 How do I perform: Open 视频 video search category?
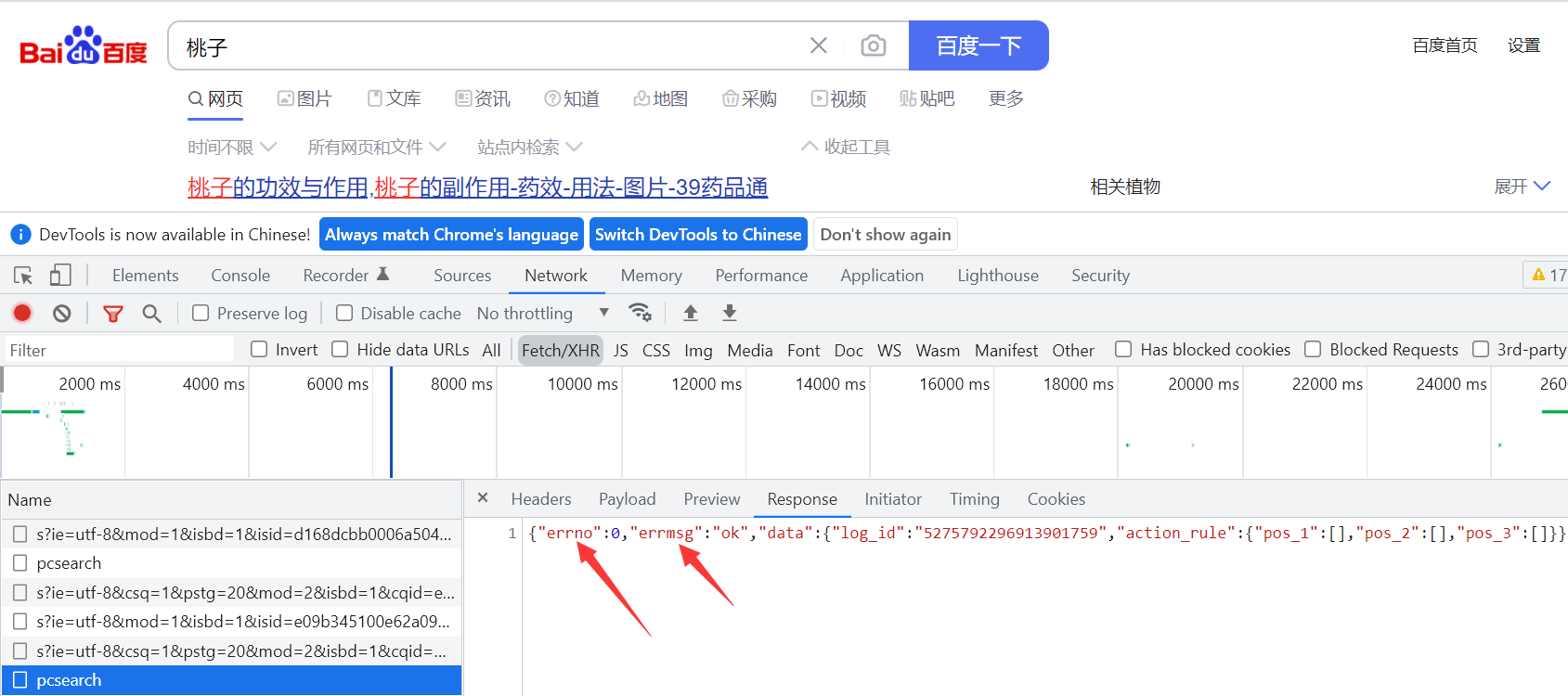[x=839, y=98]
